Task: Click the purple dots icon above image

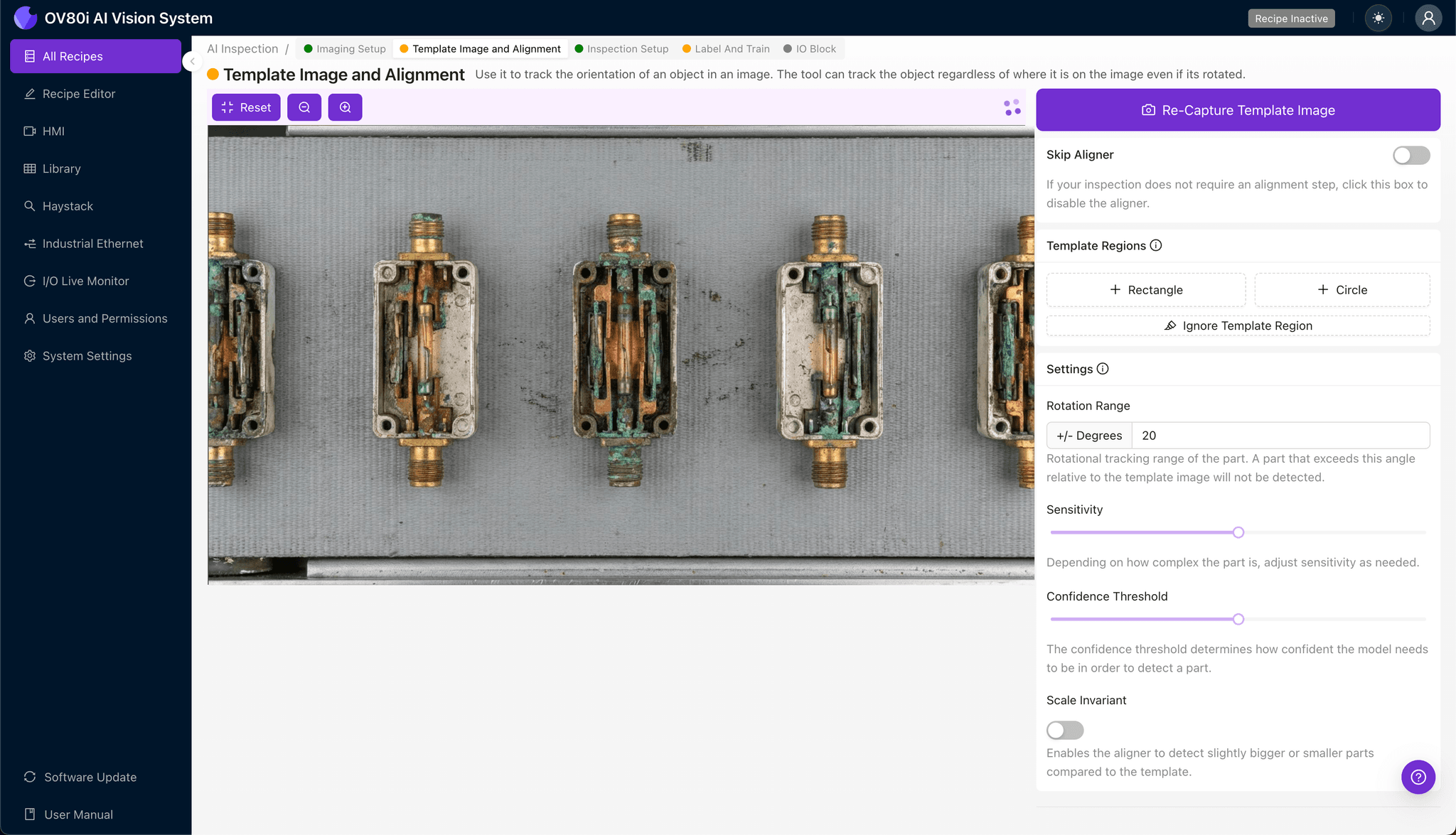Action: click(x=1012, y=107)
